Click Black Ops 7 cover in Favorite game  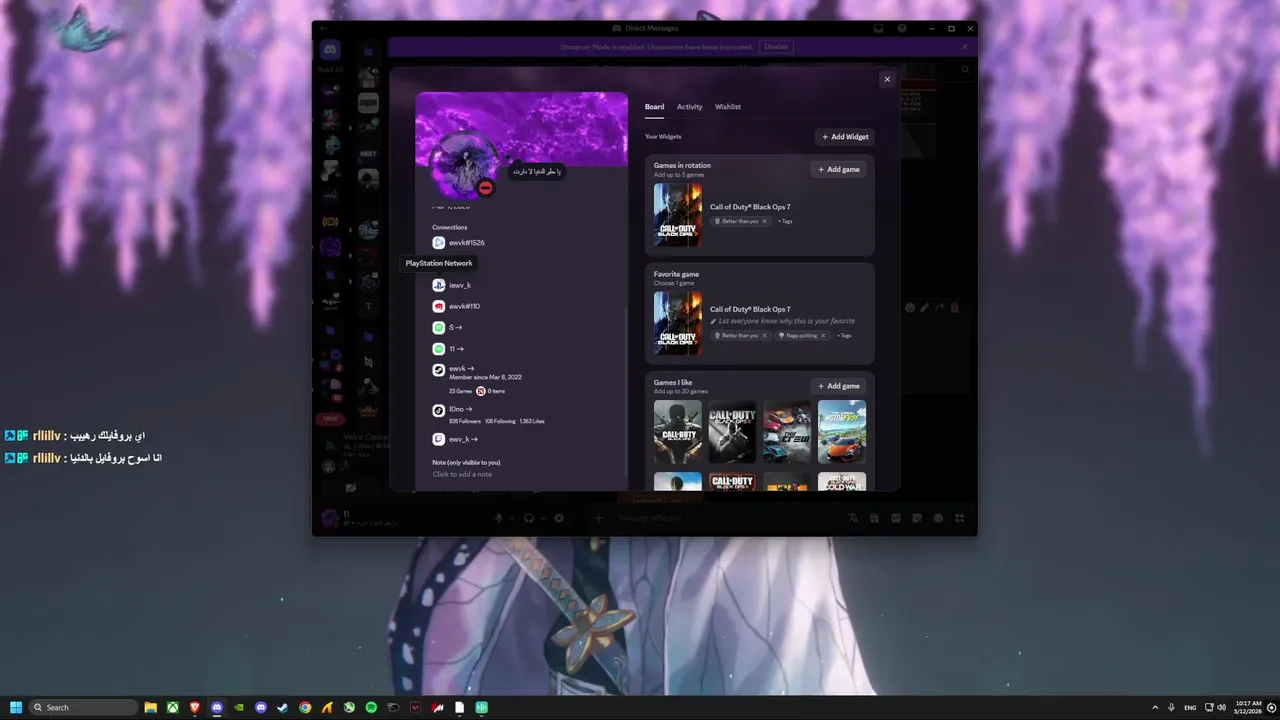pos(678,323)
